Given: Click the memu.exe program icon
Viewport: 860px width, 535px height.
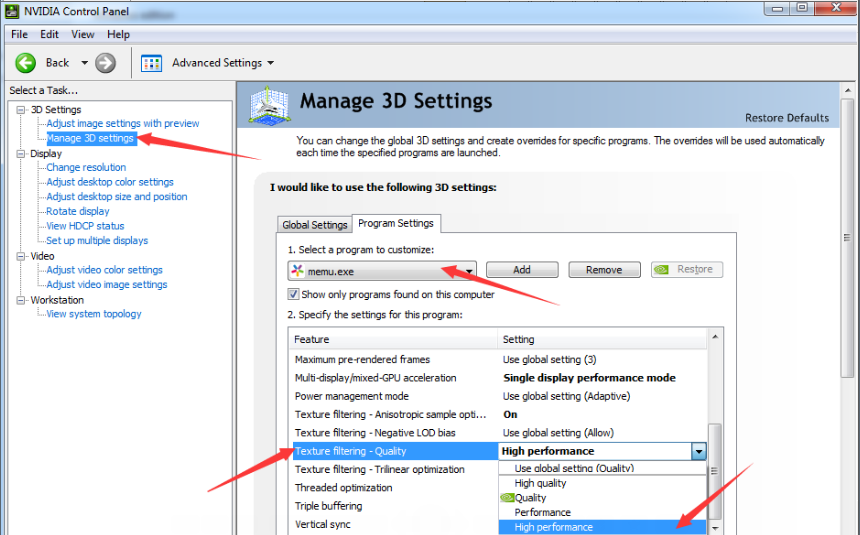Looking at the screenshot, I should coord(297,270).
